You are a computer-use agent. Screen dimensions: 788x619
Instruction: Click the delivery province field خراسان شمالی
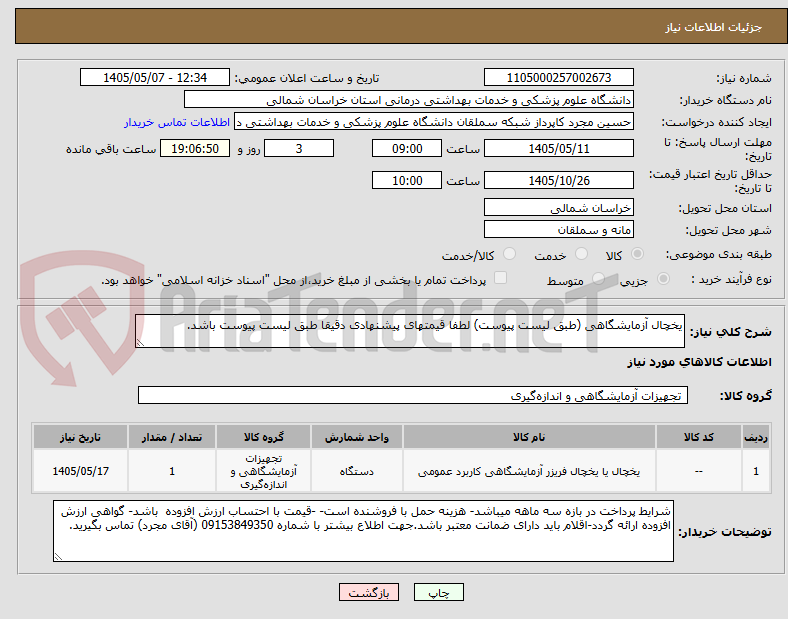[559, 208]
